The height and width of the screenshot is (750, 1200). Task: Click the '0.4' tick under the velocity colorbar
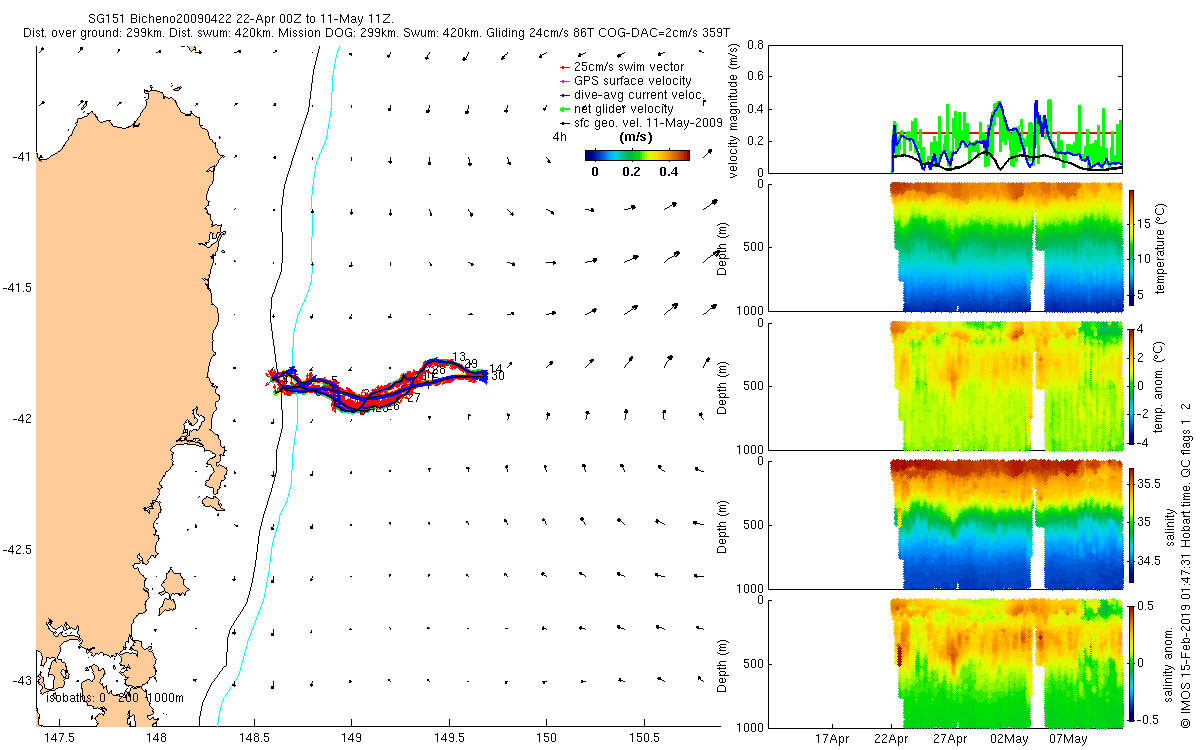668,172
